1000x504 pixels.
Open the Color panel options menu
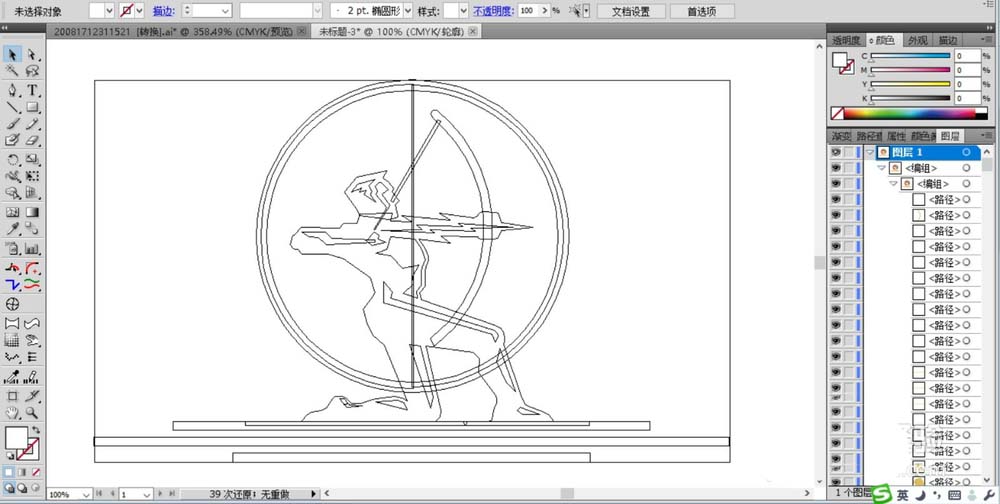(987, 40)
